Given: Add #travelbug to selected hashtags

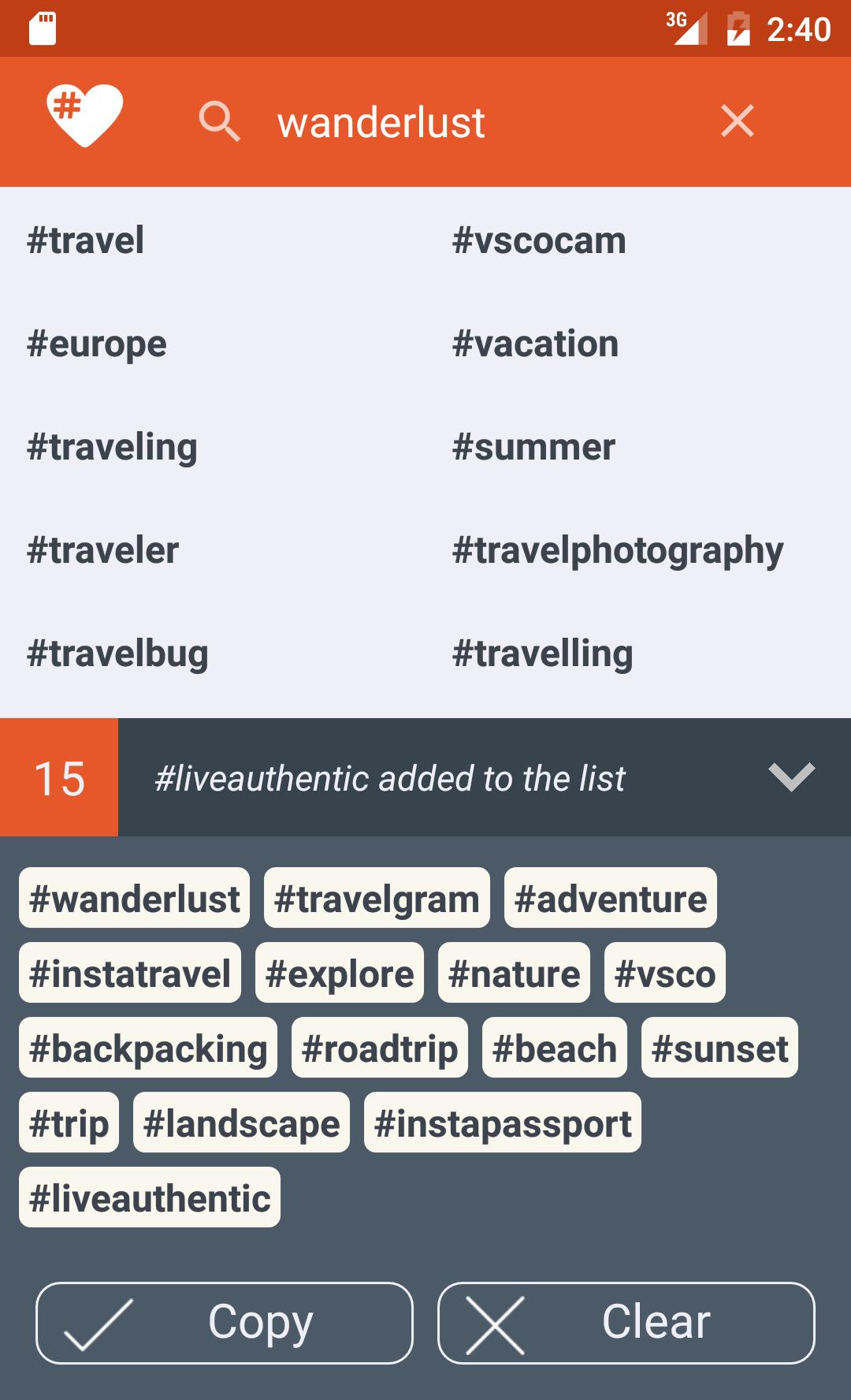Looking at the screenshot, I should (117, 653).
